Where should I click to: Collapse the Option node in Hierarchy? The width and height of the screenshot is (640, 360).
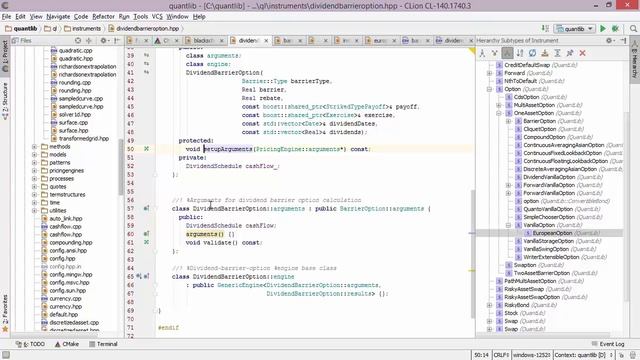click(489, 89)
